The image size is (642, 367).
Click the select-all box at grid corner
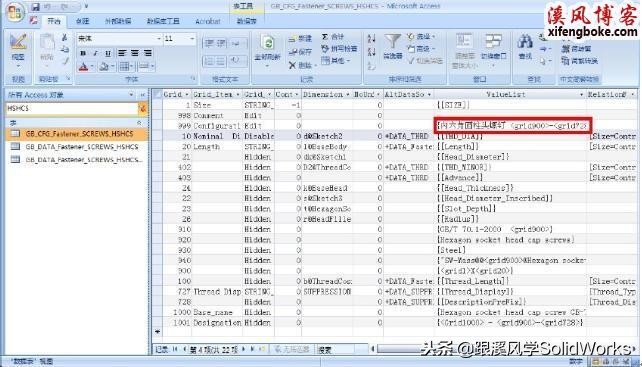tap(157, 94)
